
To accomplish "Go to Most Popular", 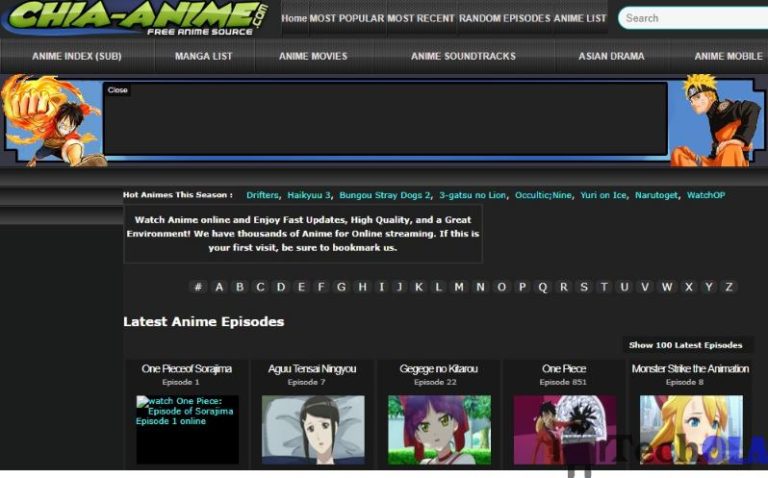I will (347, 19).
